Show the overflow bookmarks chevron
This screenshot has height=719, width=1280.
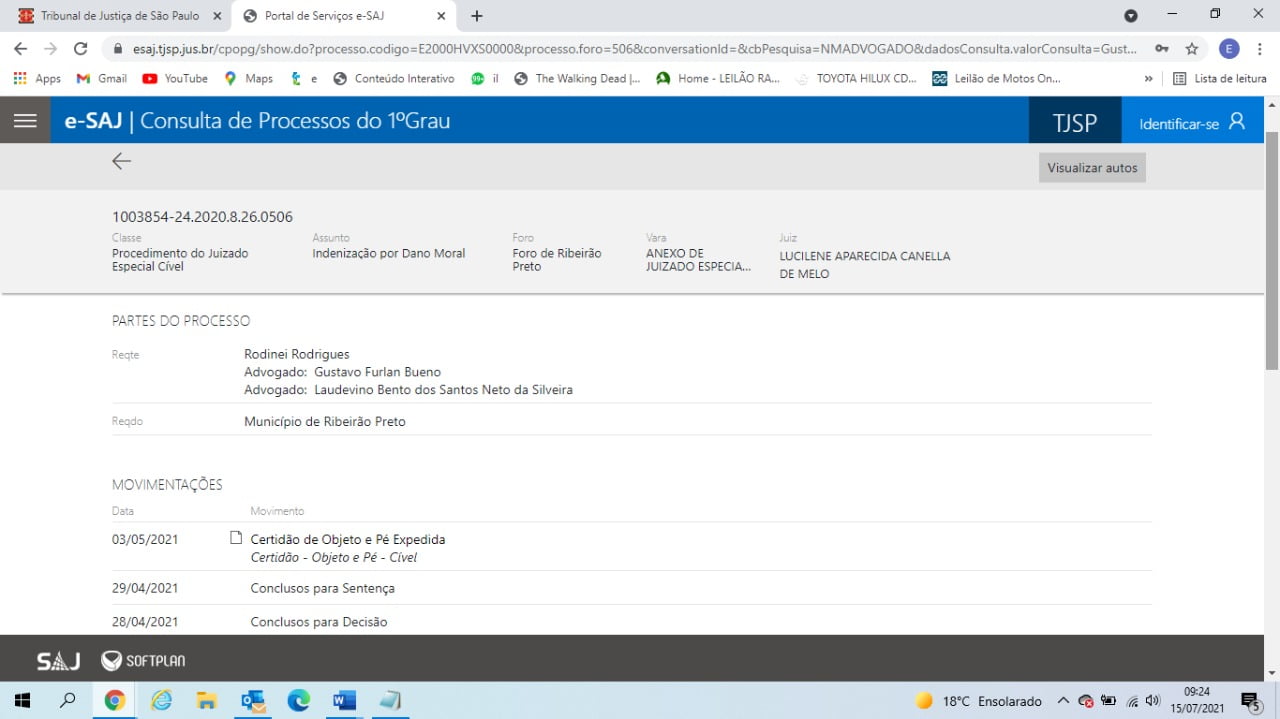click(x=1148, y=78)
